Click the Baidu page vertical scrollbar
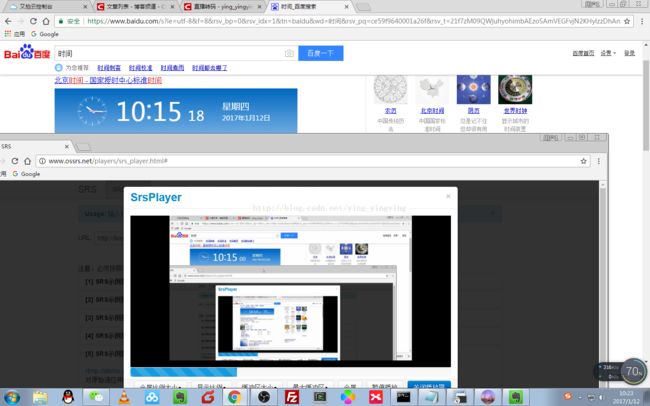 pos(646,105)
